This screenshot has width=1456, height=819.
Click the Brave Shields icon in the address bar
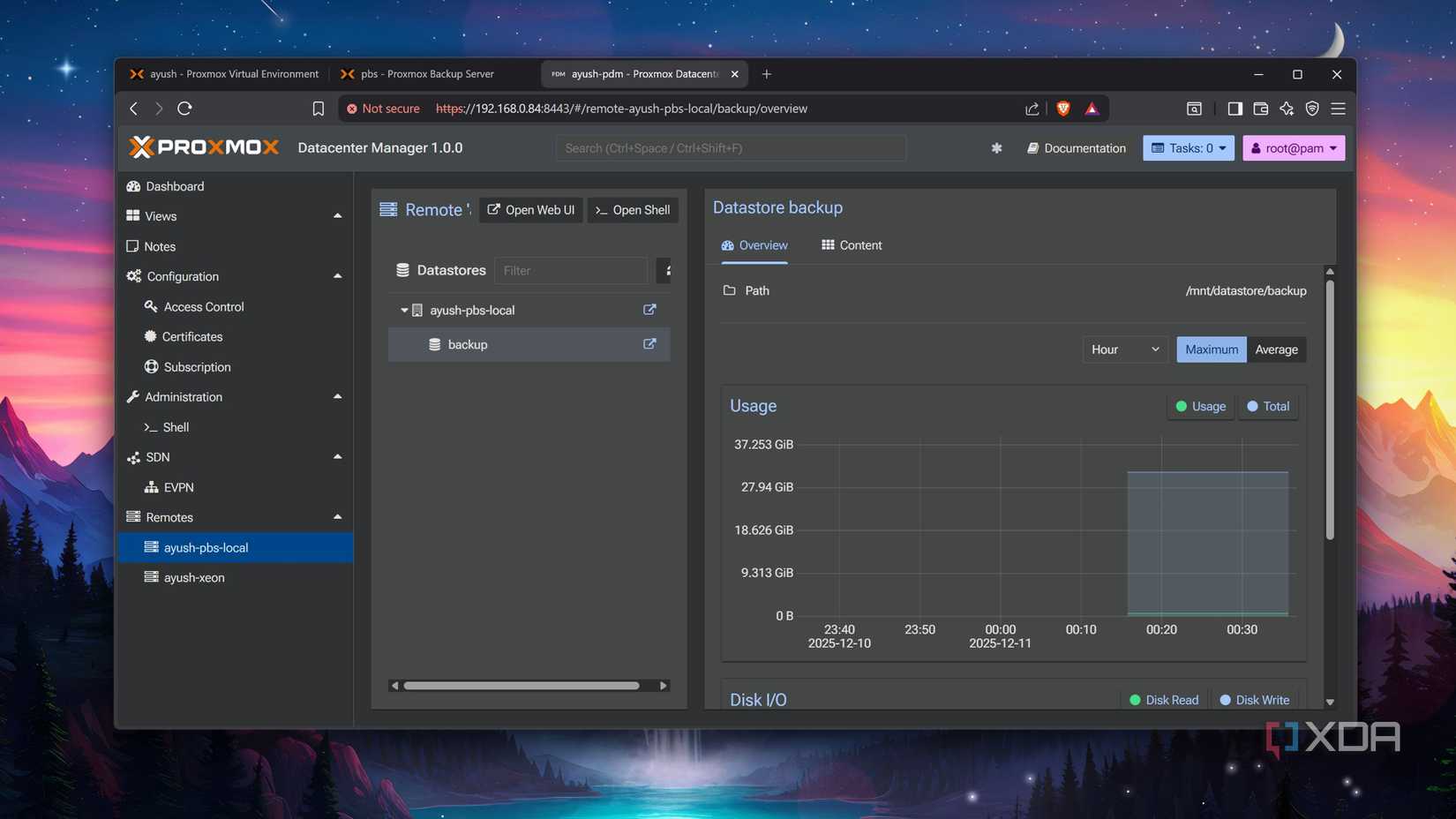tap(1062, 108)
